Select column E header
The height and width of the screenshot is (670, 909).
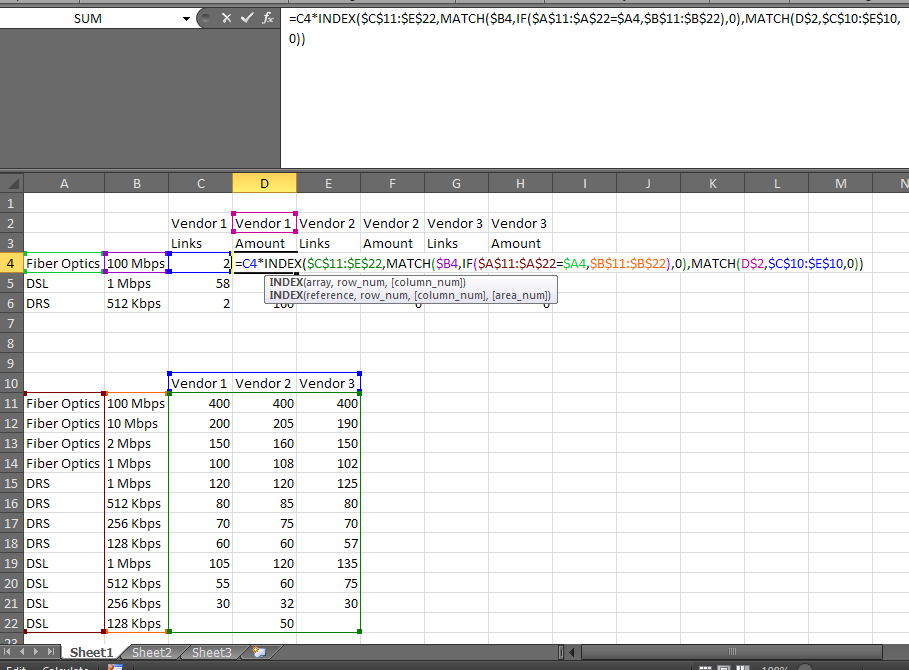(x=328, y=184)
